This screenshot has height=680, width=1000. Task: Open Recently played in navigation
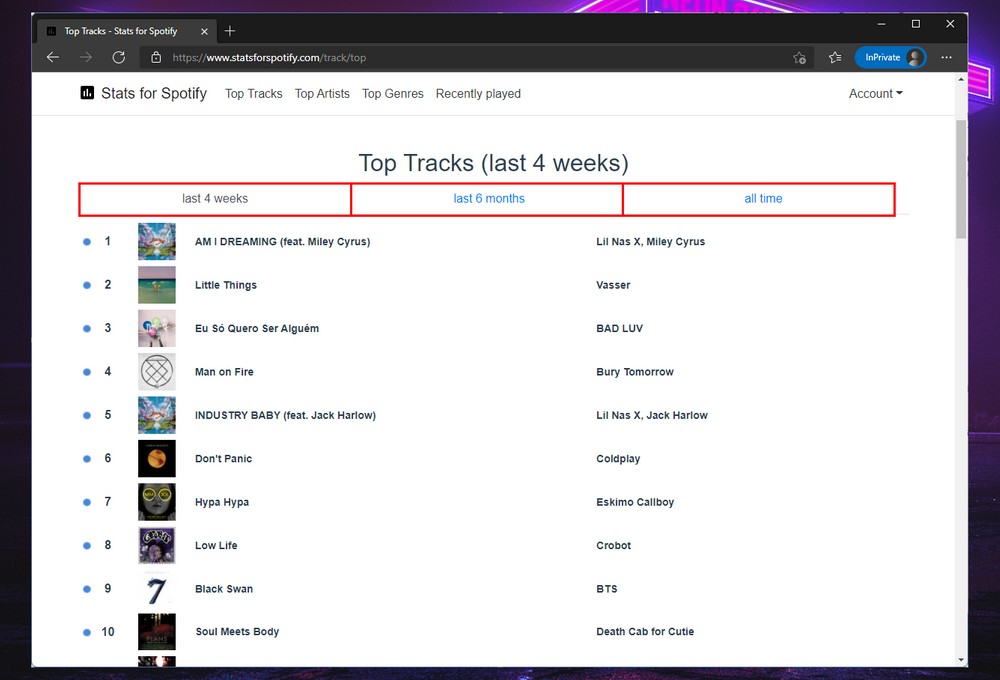coord(478,94)
